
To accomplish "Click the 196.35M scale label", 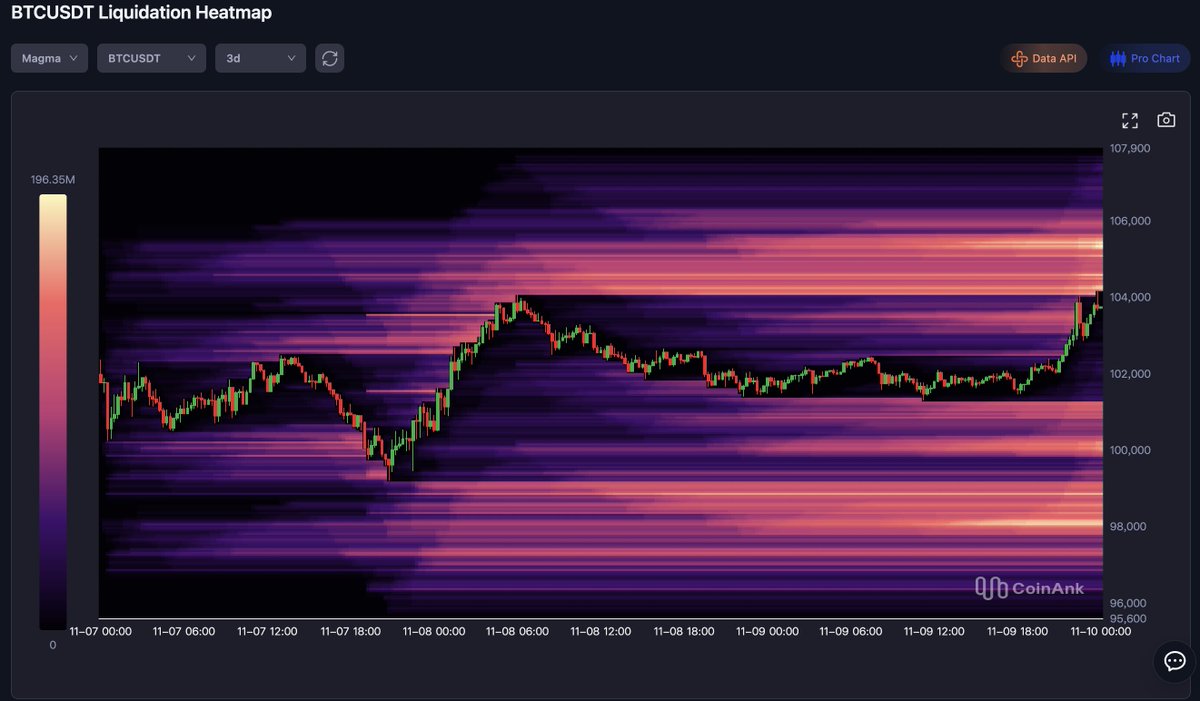I will coord(52,180).
